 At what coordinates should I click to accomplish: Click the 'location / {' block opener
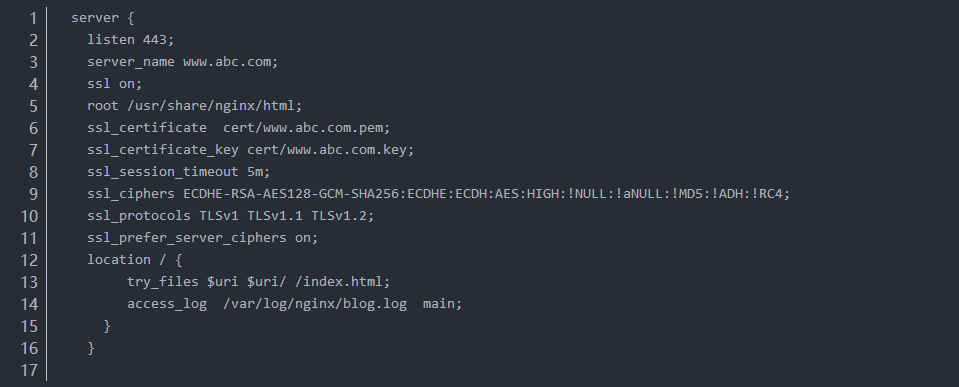click(x=135, y=260)
